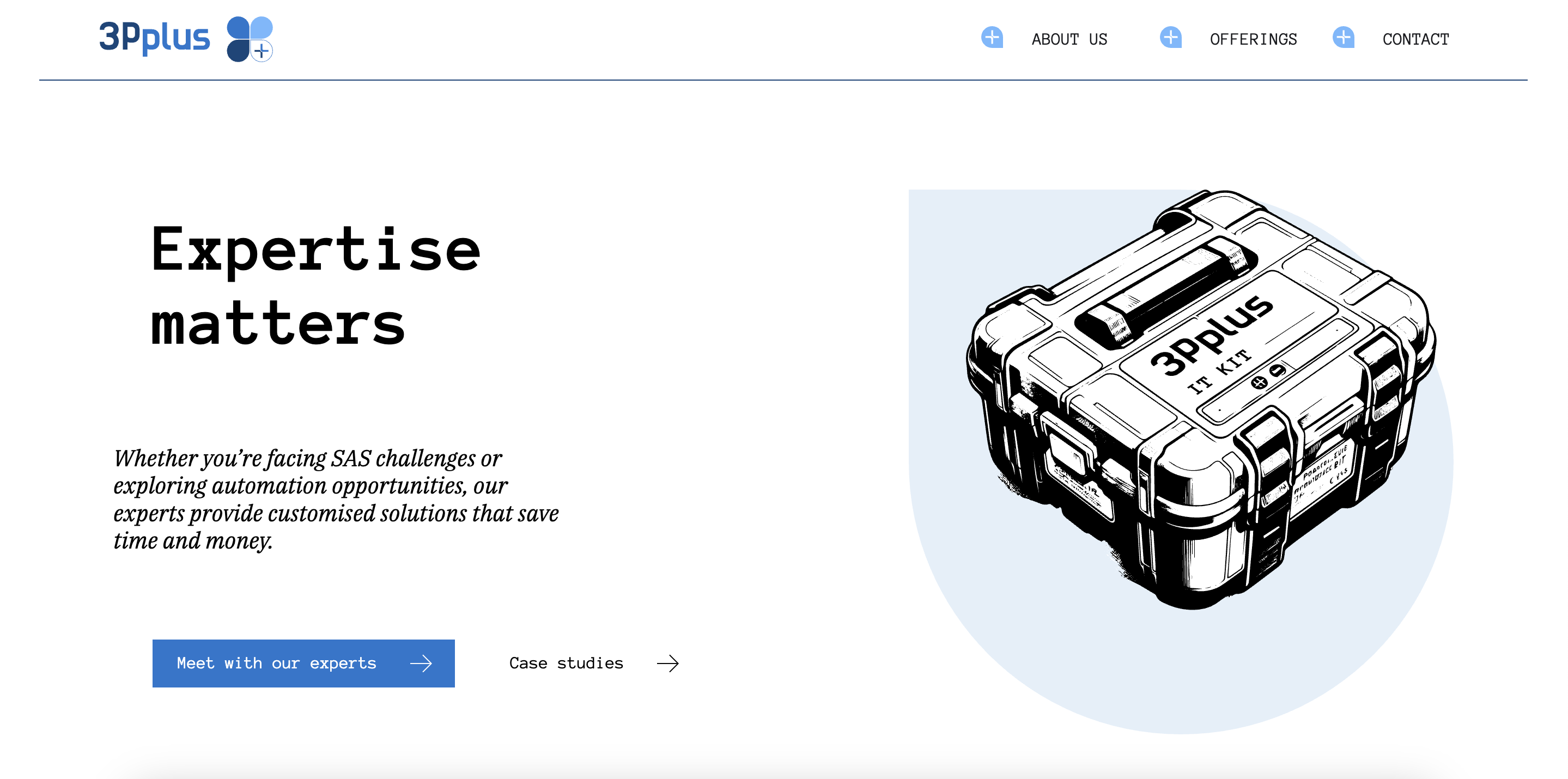Click the arrow inside the blue experts button
This screenshot has width=1568, height=779.
click(421, 664)
